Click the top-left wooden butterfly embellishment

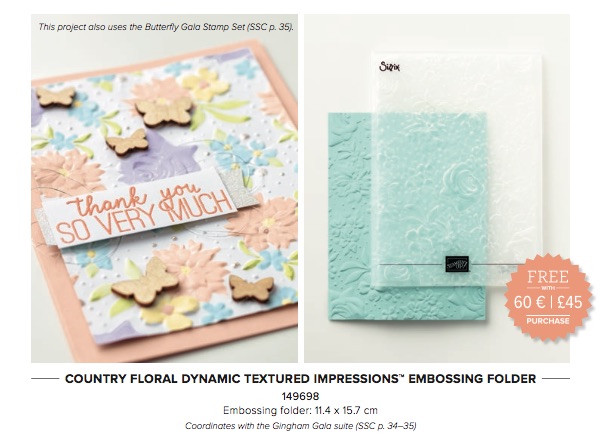tap(56, 97)
